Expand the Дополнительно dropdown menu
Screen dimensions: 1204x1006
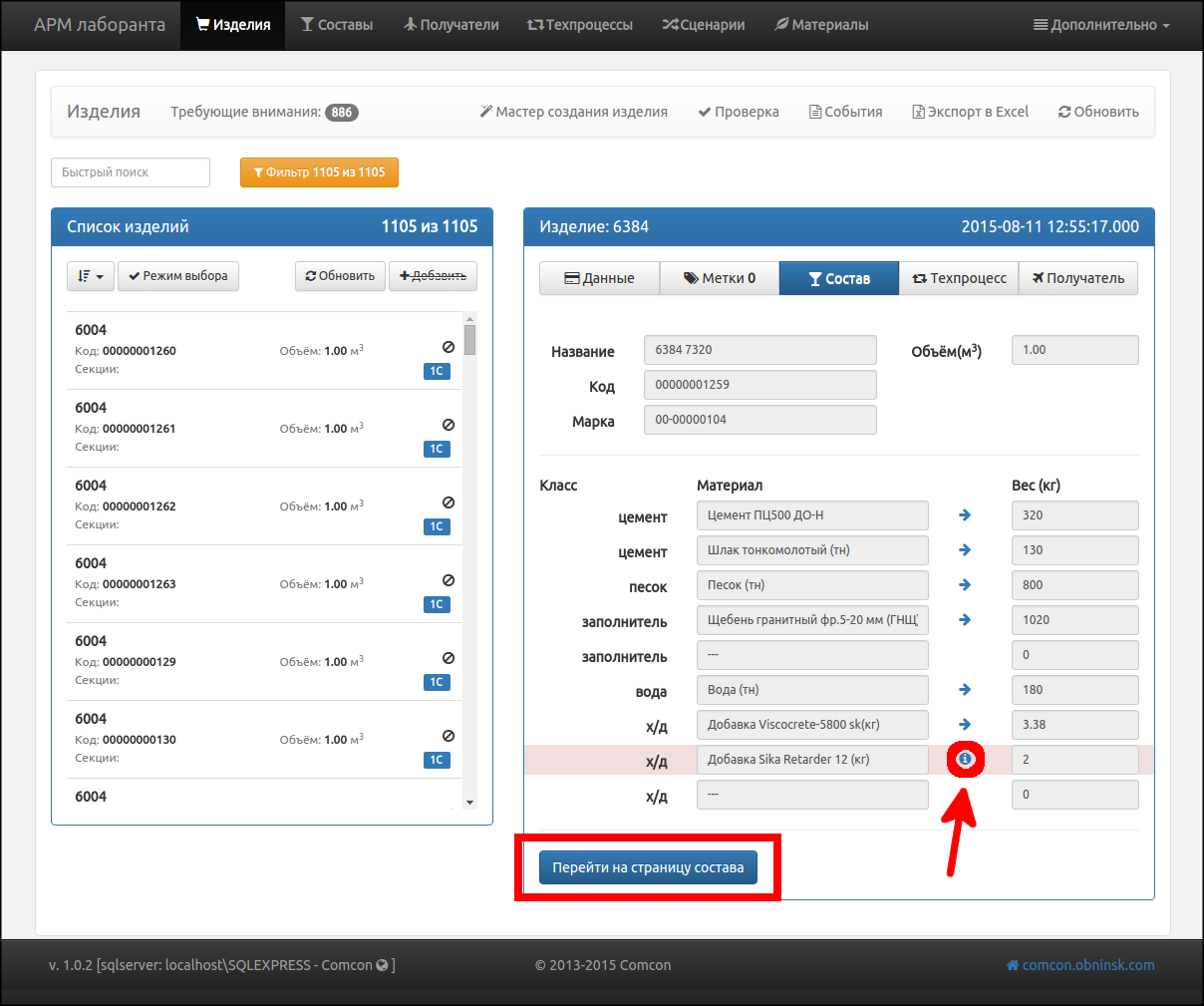[1101, 25]
